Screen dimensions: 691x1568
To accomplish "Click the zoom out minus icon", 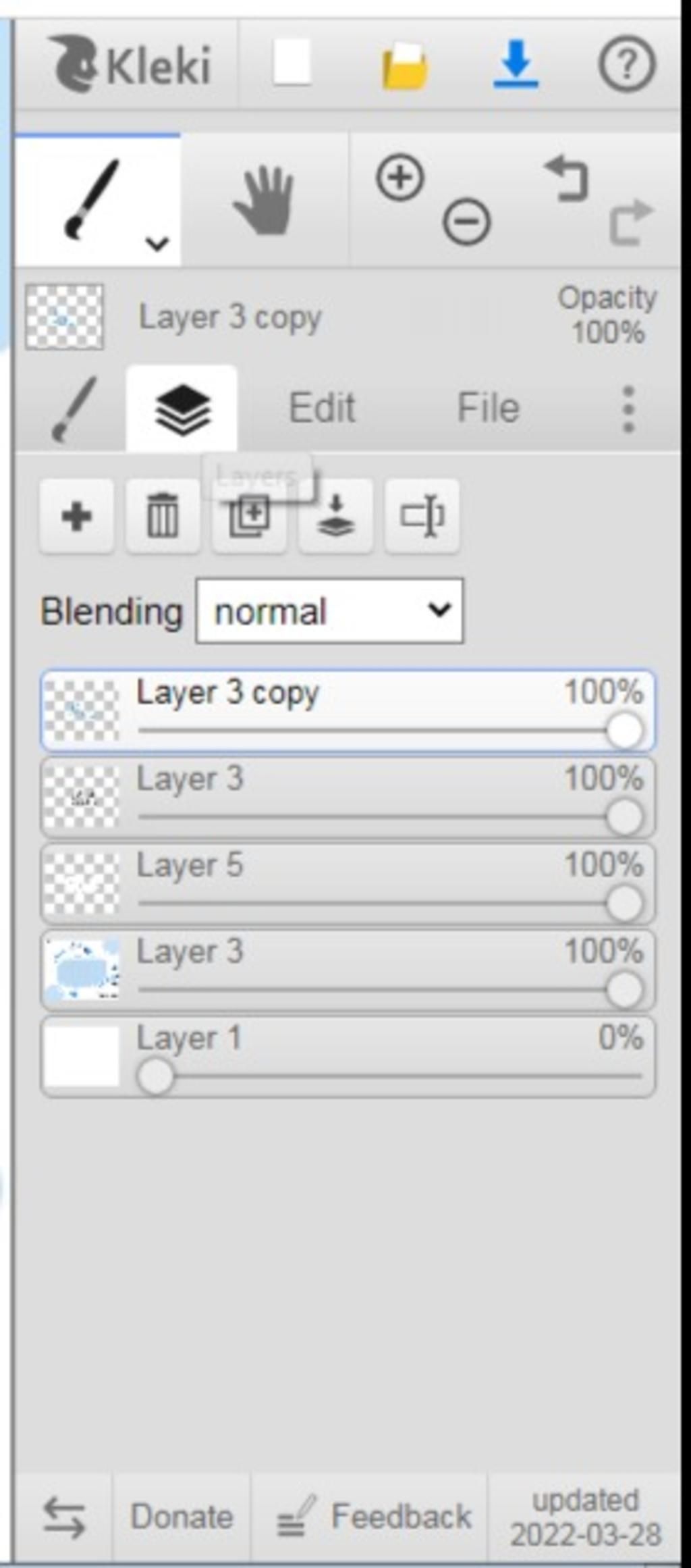I will click(466, 221).
